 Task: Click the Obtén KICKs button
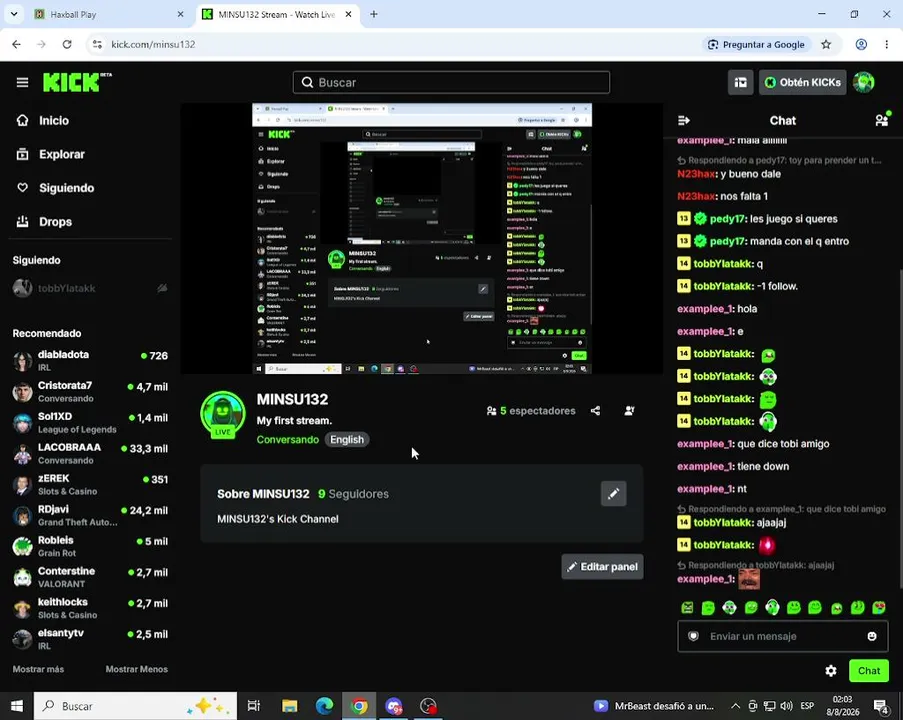(x=802, y=82)
